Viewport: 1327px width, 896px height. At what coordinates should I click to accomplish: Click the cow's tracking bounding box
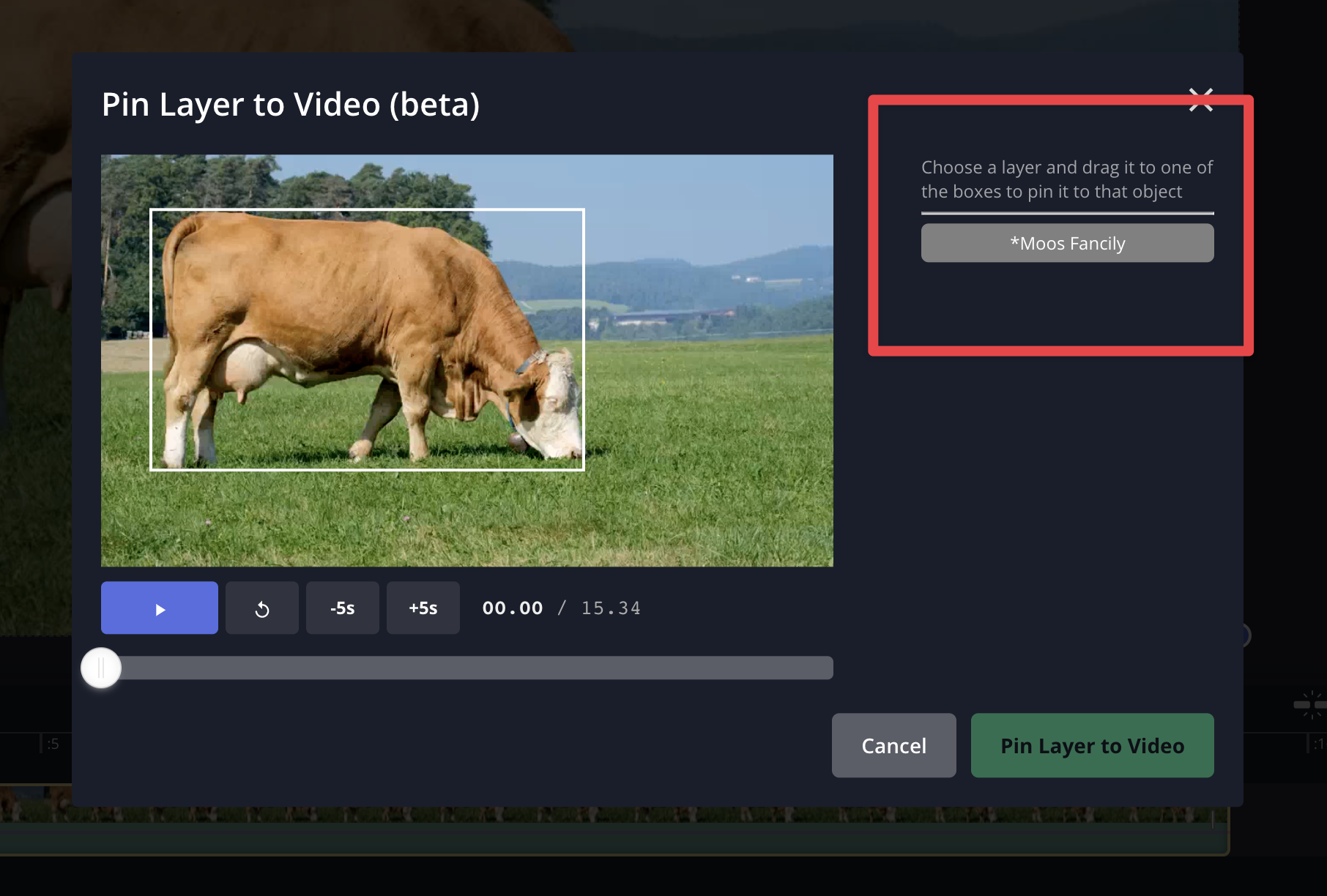[366, 210]
